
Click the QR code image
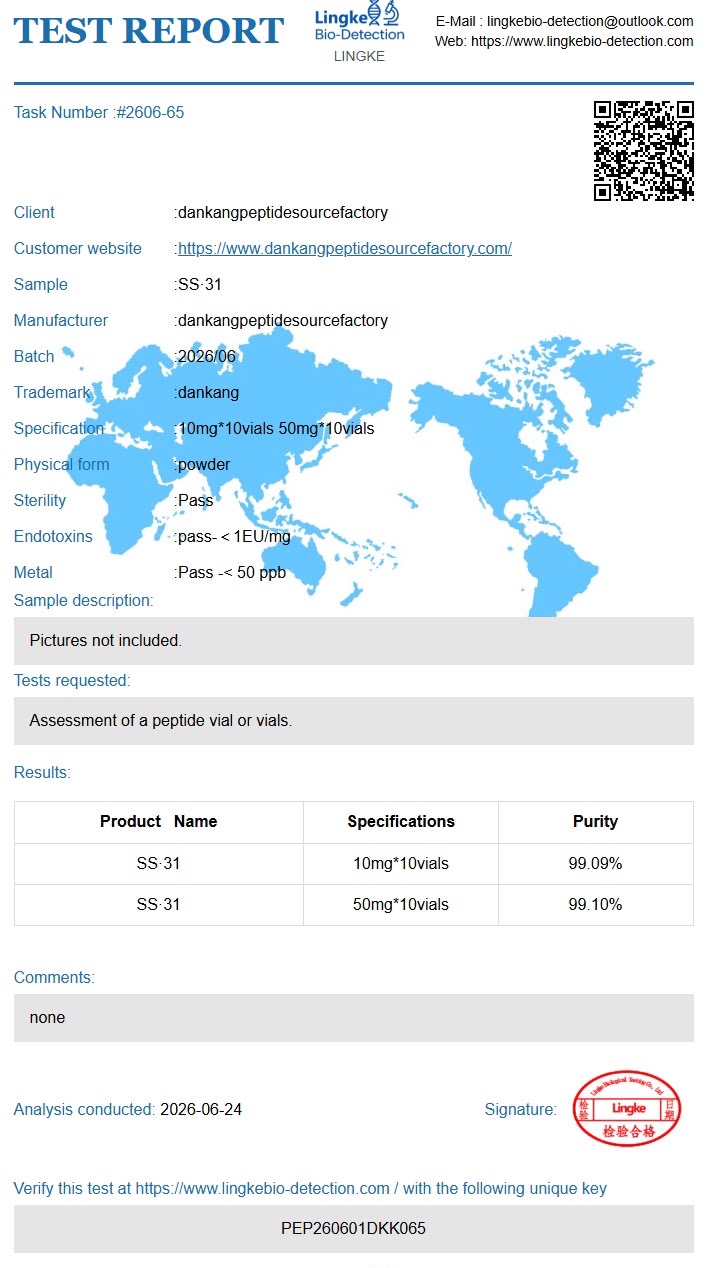643,150
